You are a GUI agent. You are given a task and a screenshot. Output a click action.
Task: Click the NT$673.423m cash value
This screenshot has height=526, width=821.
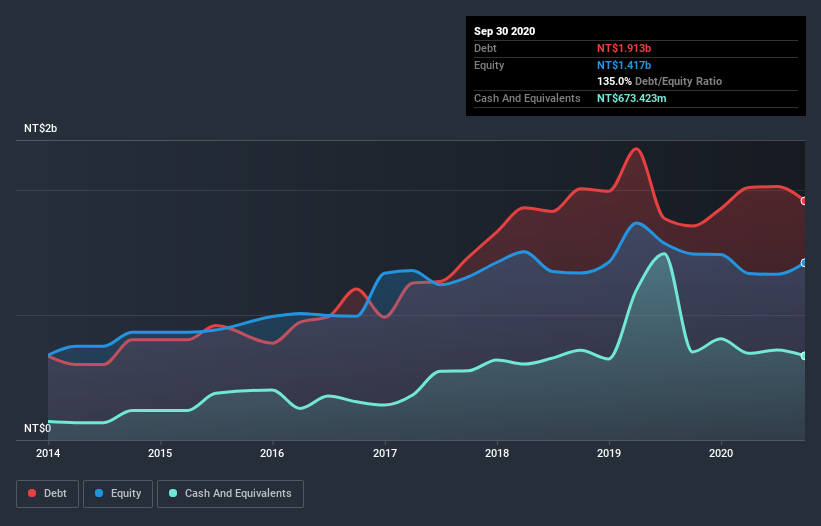pyautogui.click(x=631, y=98)
